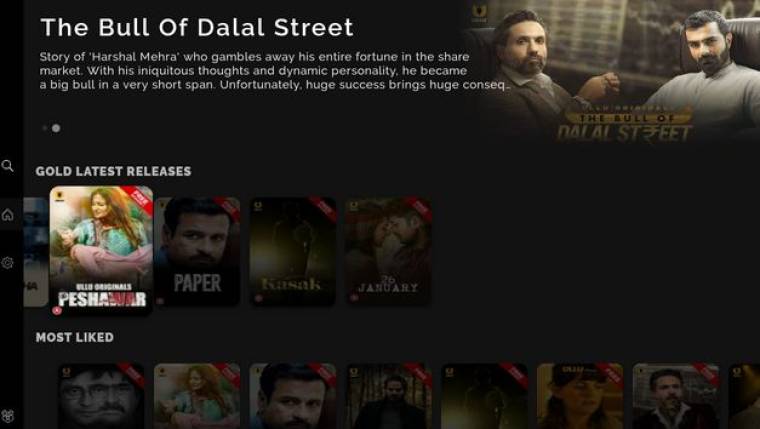Click The Bull Of Dalal Street title

197,27
